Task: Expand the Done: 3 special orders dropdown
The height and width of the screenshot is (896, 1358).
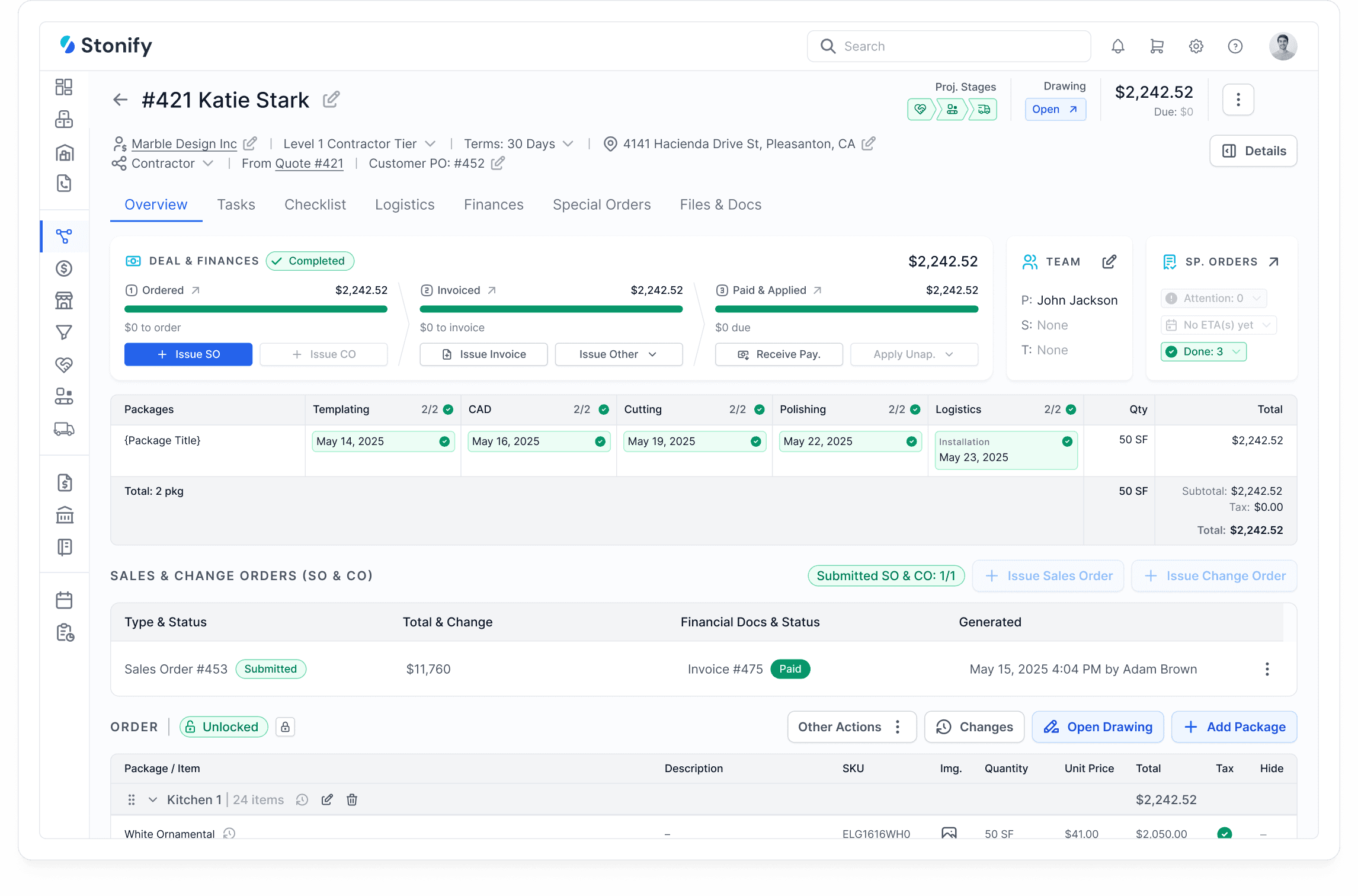Action: (x=1203, y=351)
